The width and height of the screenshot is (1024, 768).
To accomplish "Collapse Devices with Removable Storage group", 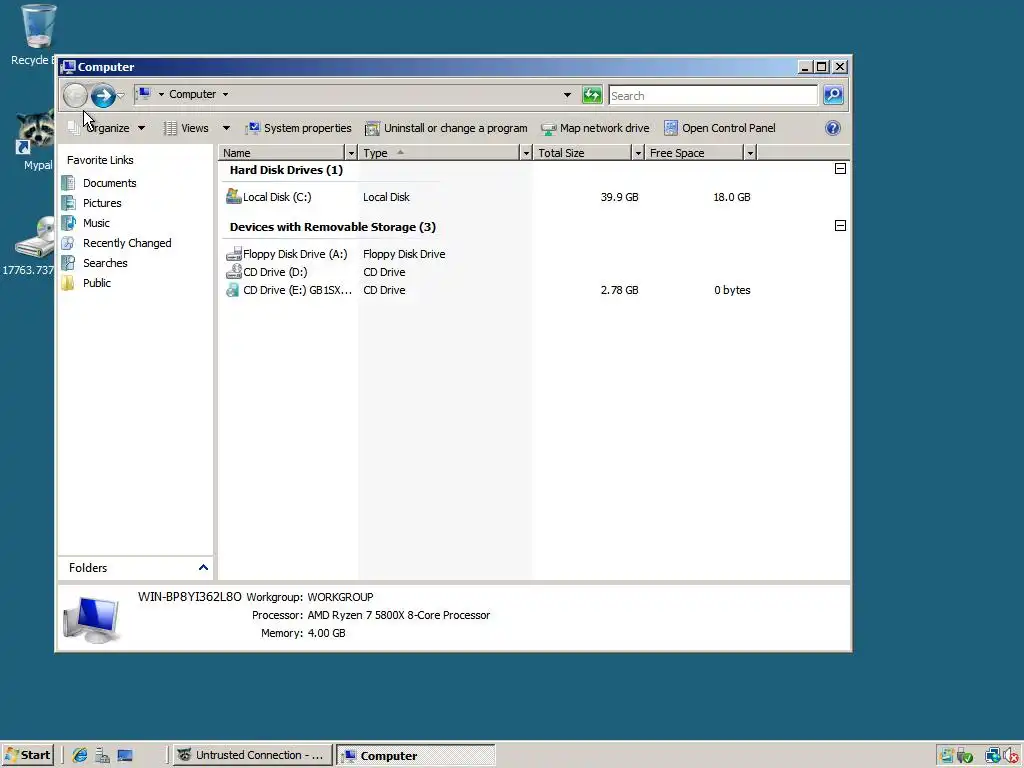I will [840, 225].
